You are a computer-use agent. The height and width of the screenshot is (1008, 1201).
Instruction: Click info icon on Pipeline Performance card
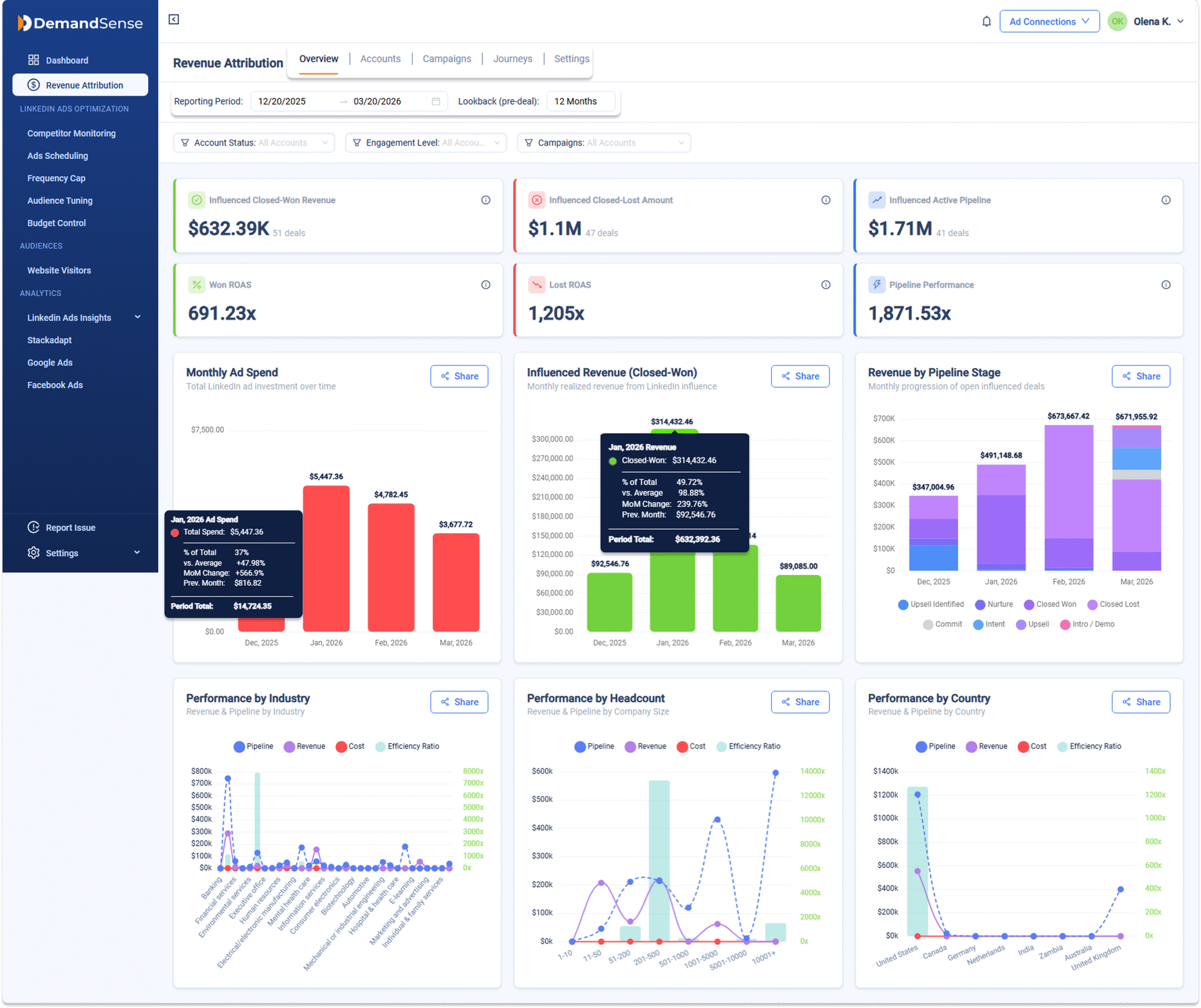point(1165,285)
